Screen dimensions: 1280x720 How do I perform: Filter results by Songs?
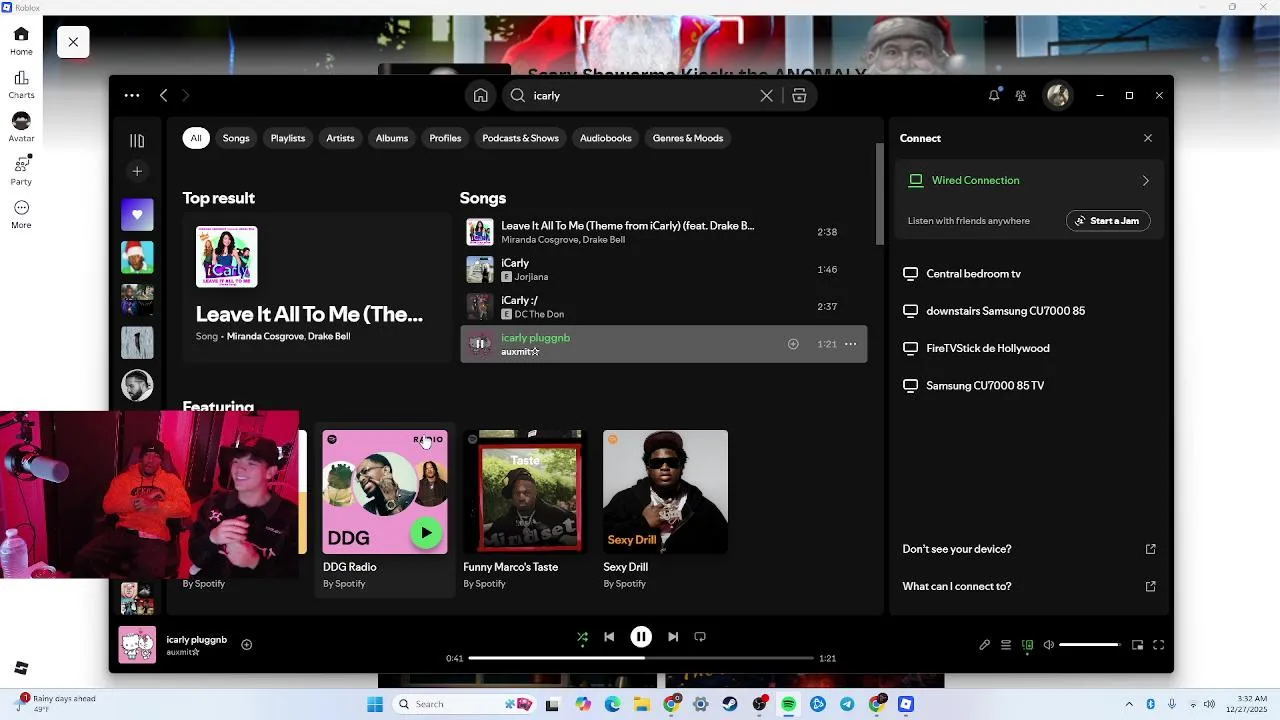236,138
